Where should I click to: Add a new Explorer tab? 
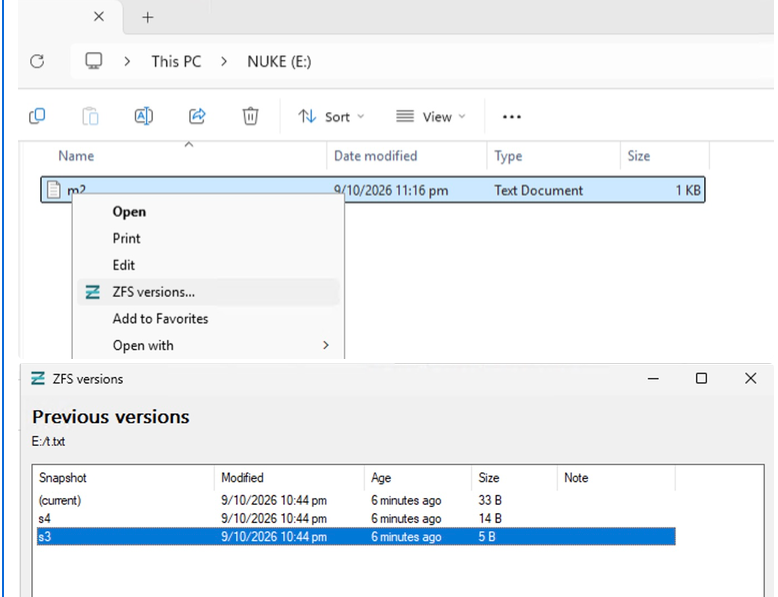click(147, 17)
